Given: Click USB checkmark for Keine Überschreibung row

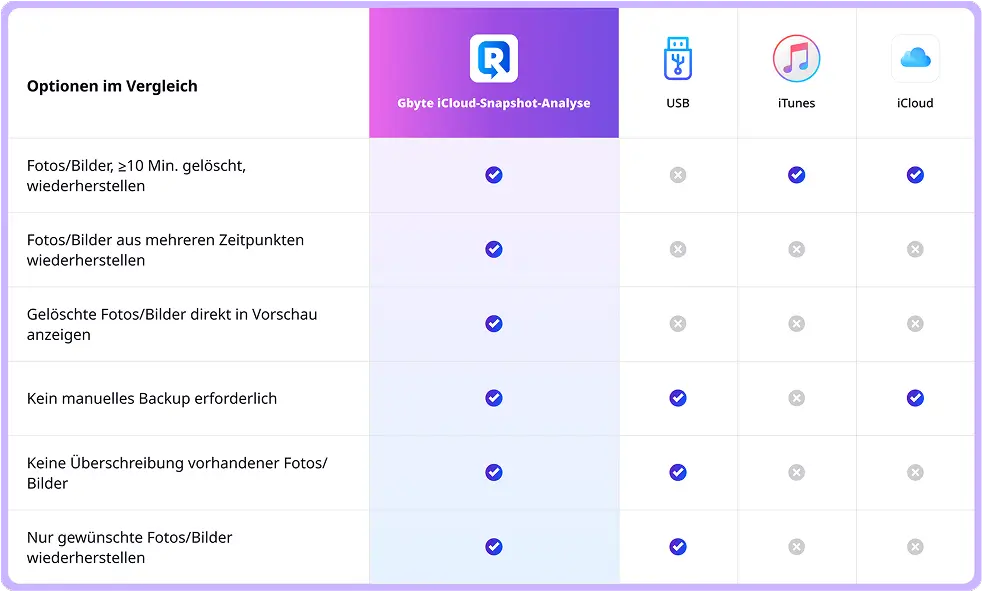Looking at the screenshot, I should click(678, 472).
